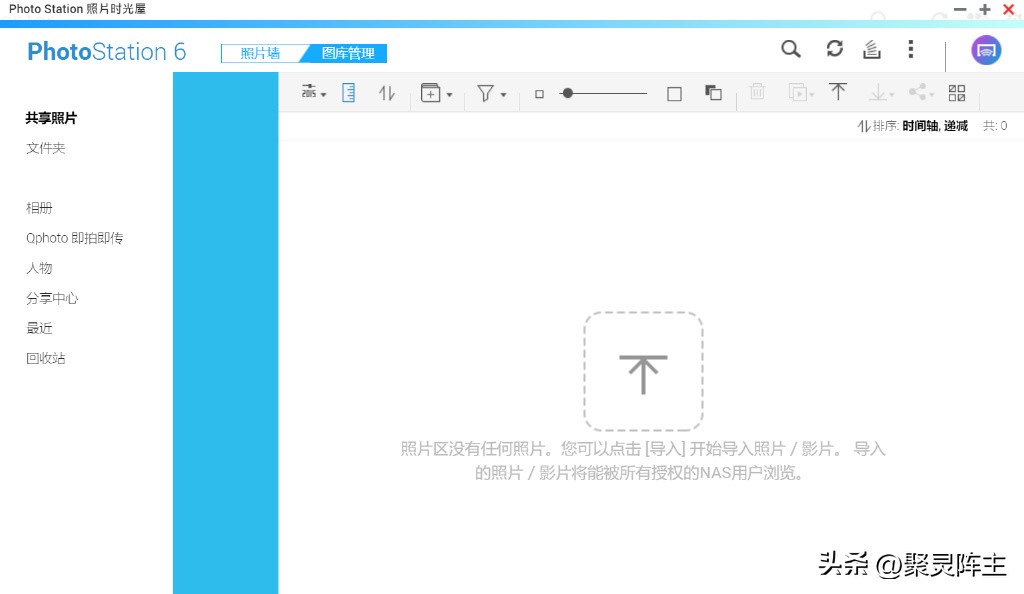Open the three-dot more options menu
Image resolution: width=1024 pixels, height=594 pixels.
coord(910,50)
